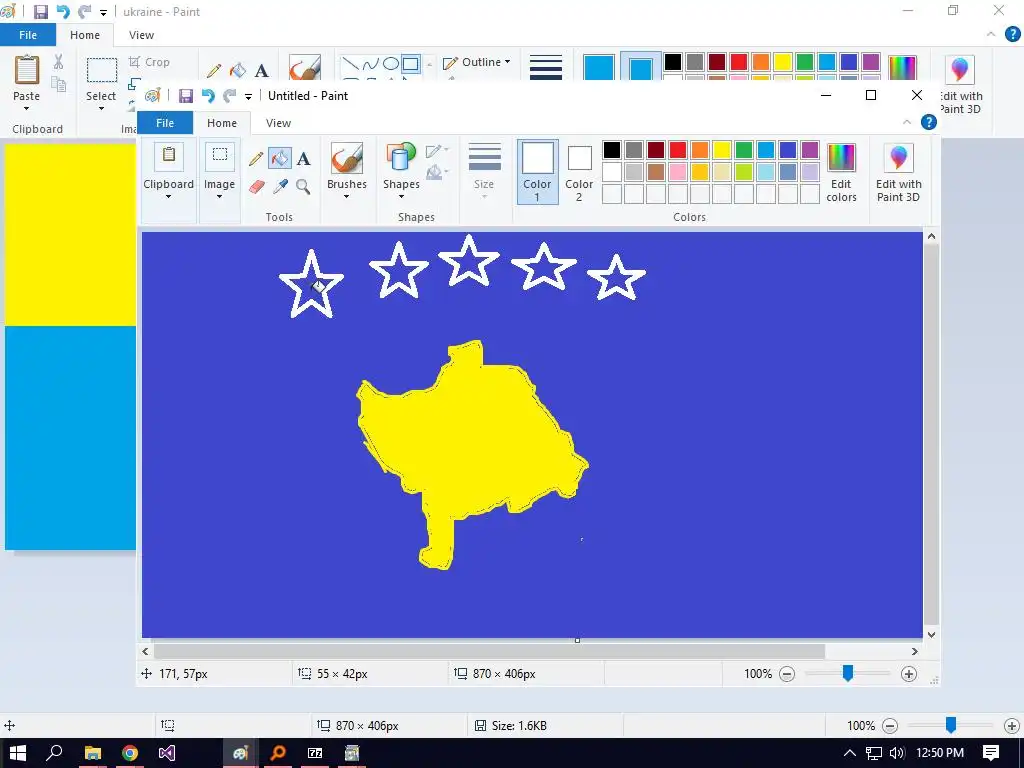Click the Save icon in ukraine Paint title bar
Image resolution: width=1024 pixels, height=768 pixels.
coord(40,12)
